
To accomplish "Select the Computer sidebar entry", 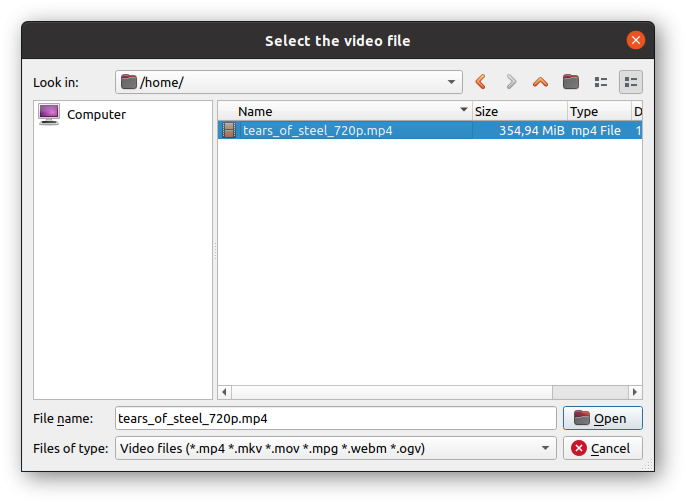I will click(82, 115).
